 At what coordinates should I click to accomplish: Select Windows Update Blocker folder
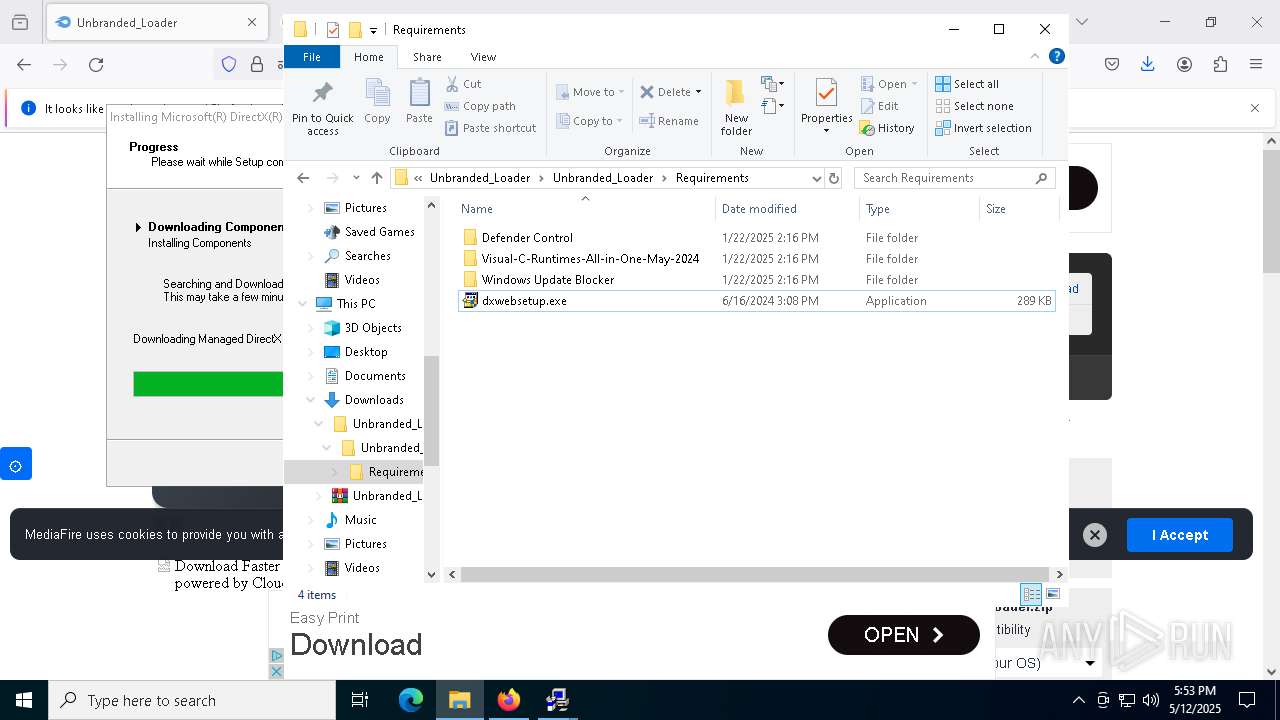click(x=548, y=280)
